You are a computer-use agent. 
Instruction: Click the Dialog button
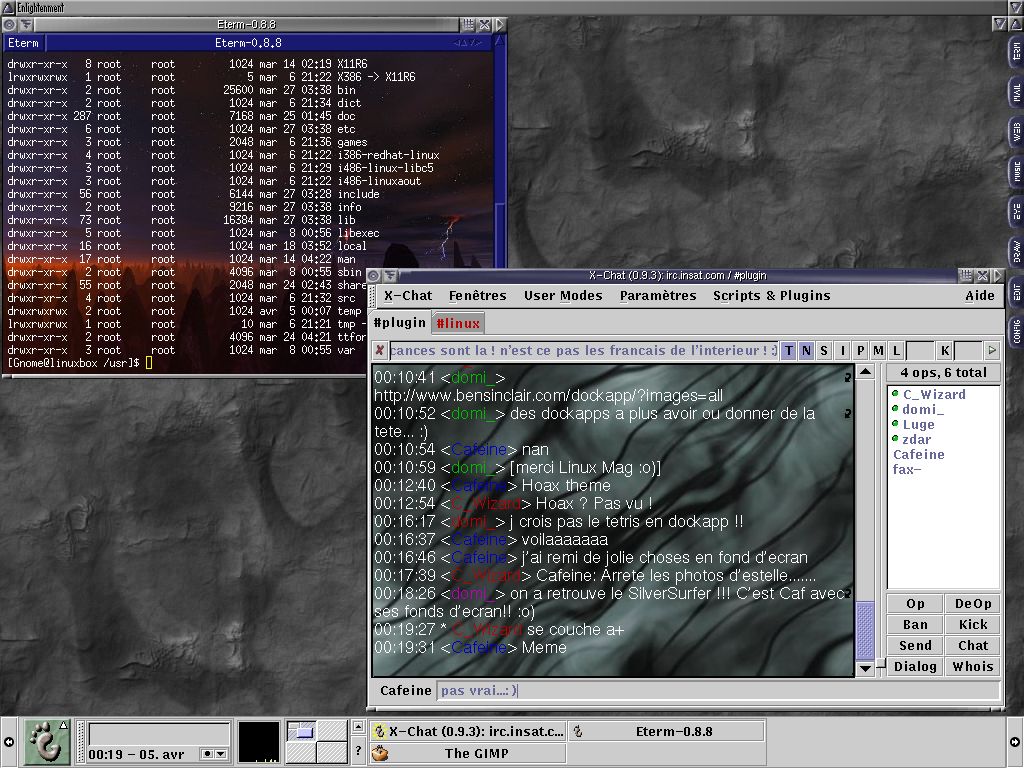pyautogui.click(x=915, y=667)
